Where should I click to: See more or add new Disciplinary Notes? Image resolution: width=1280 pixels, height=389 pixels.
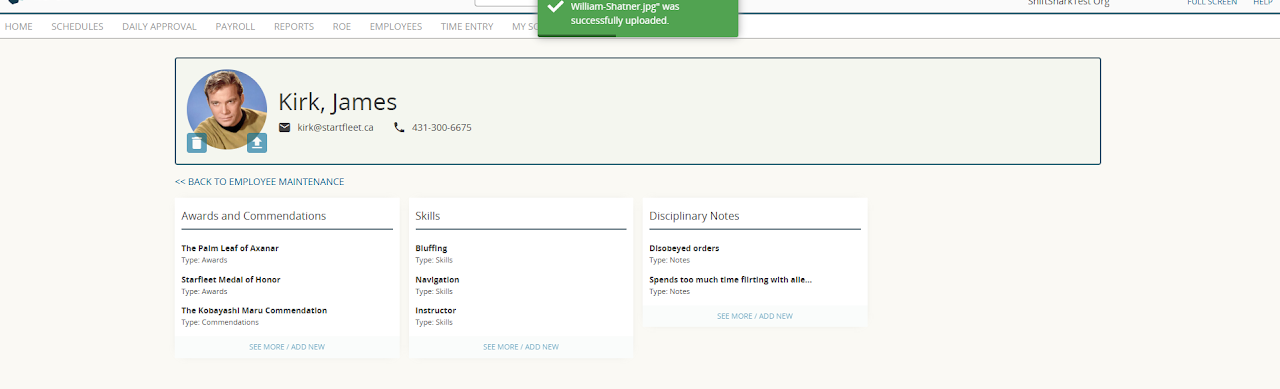click(755, 316)
